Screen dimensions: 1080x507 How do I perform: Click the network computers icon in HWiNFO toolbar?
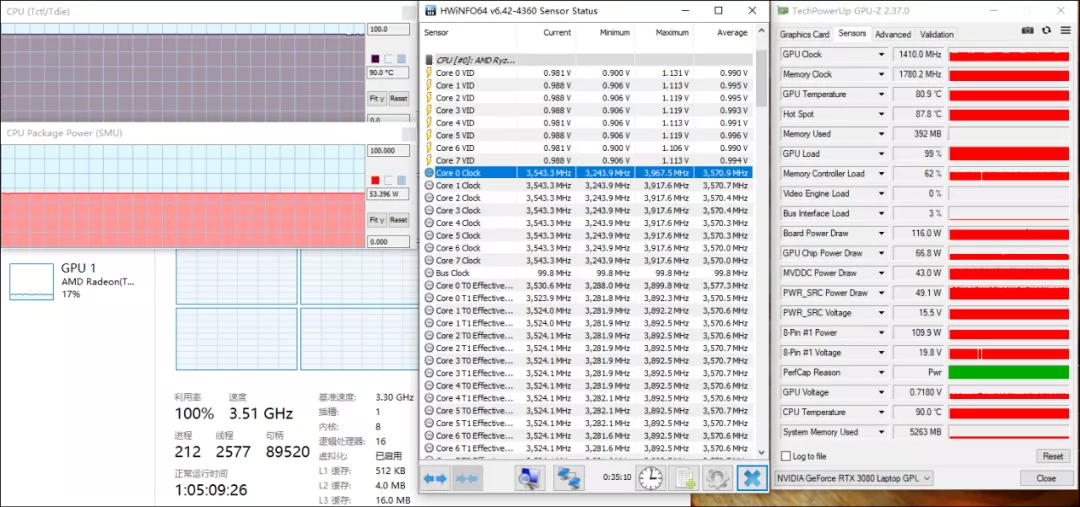pyautogui.click(x=569, y=478)
